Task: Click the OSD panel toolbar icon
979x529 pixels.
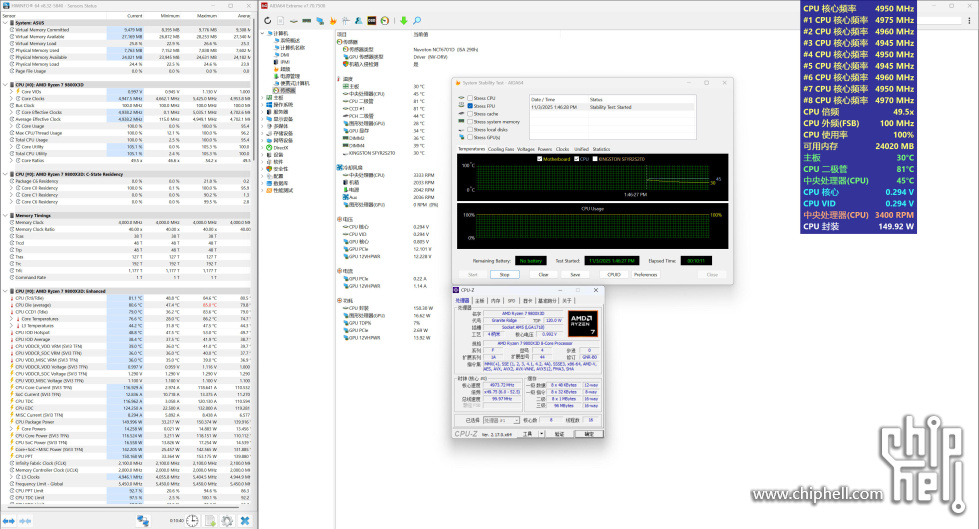Action: [x=371, y=19]
